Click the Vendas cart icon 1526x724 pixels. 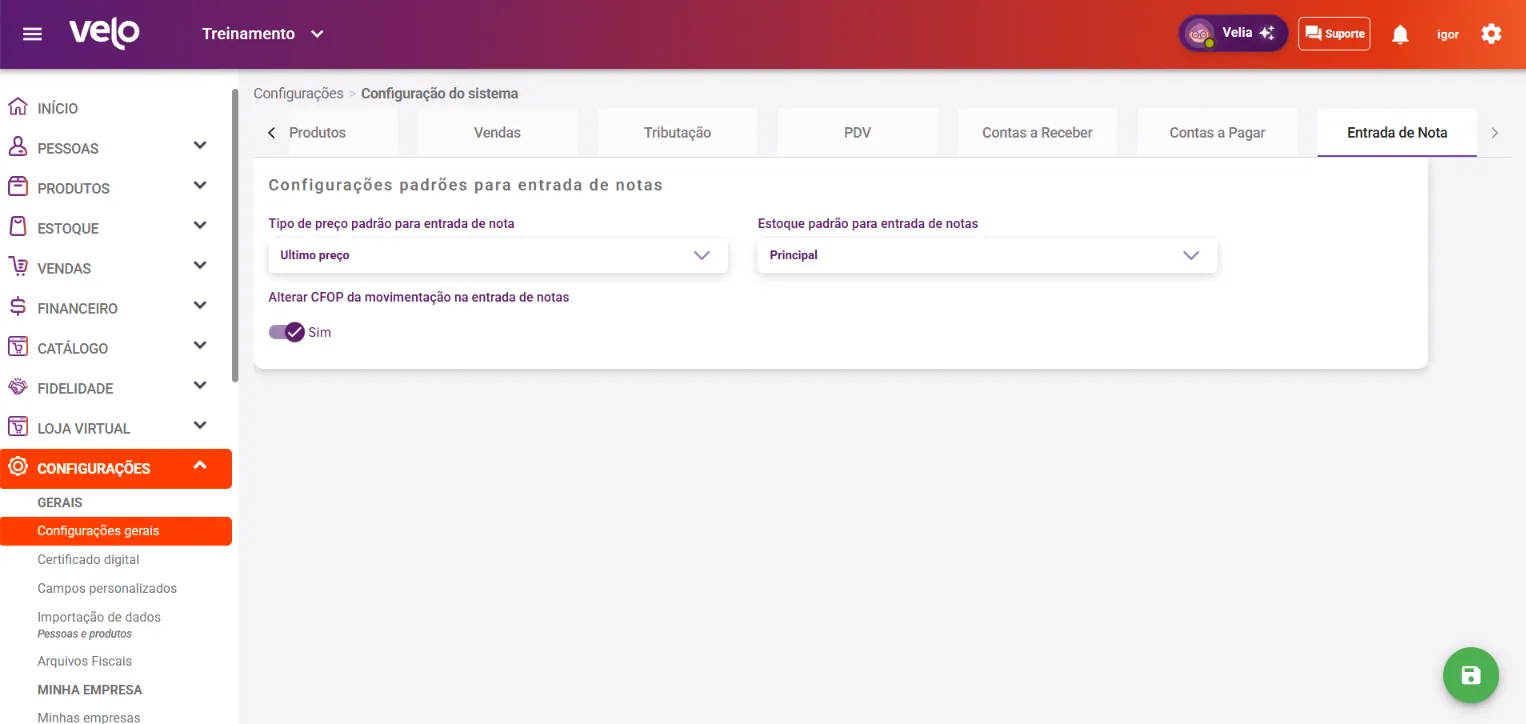(x=17, y=267)
